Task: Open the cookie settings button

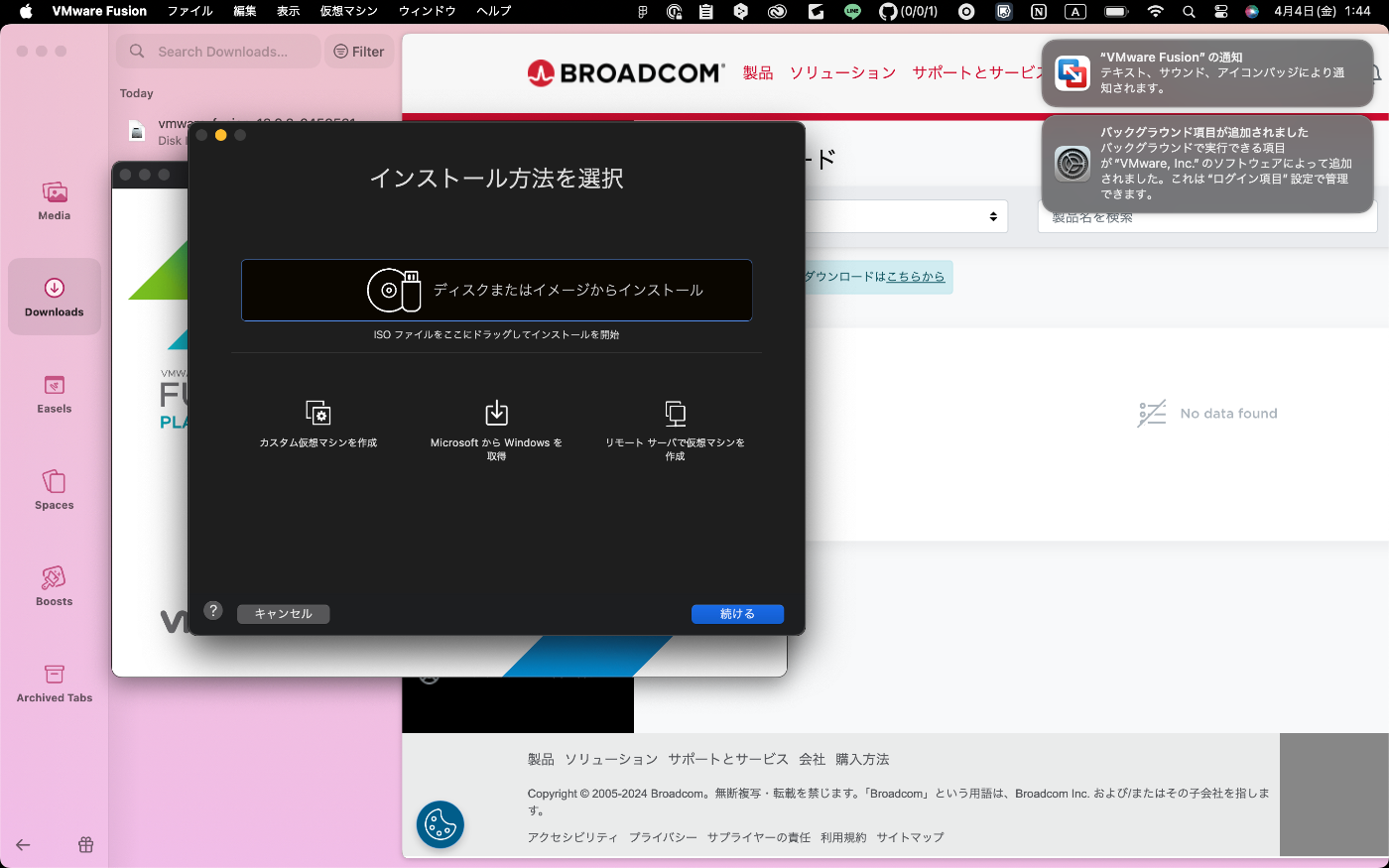Action: pyautogui.click(x=441, y=824)
